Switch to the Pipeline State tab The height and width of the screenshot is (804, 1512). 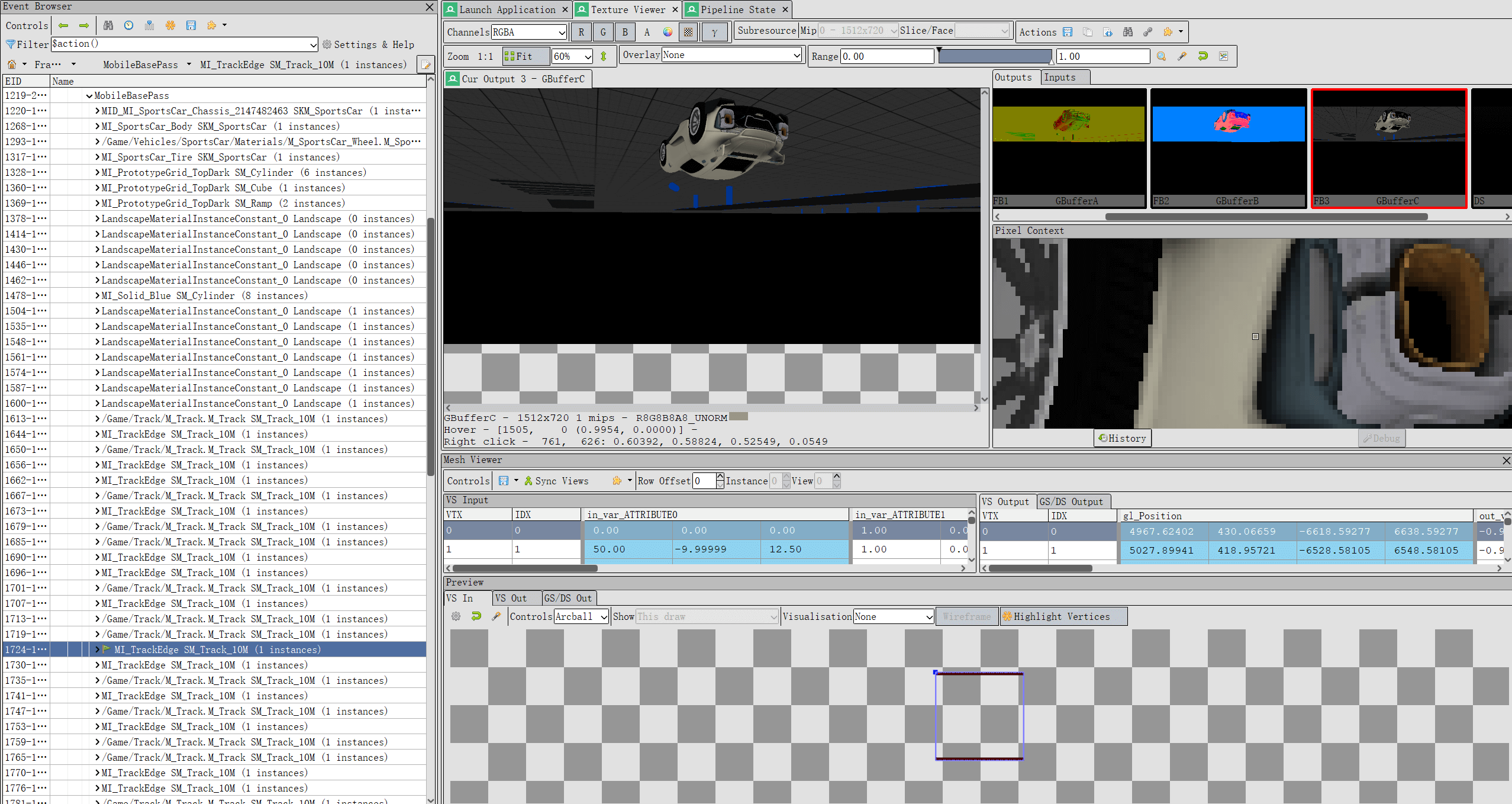click(x=737, y=9)
